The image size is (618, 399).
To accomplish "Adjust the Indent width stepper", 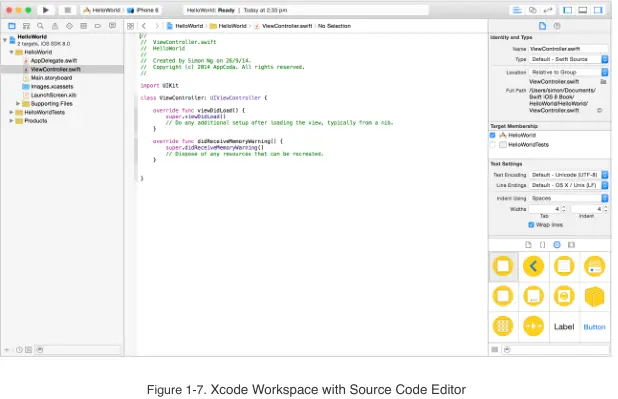I will [606, 209].
